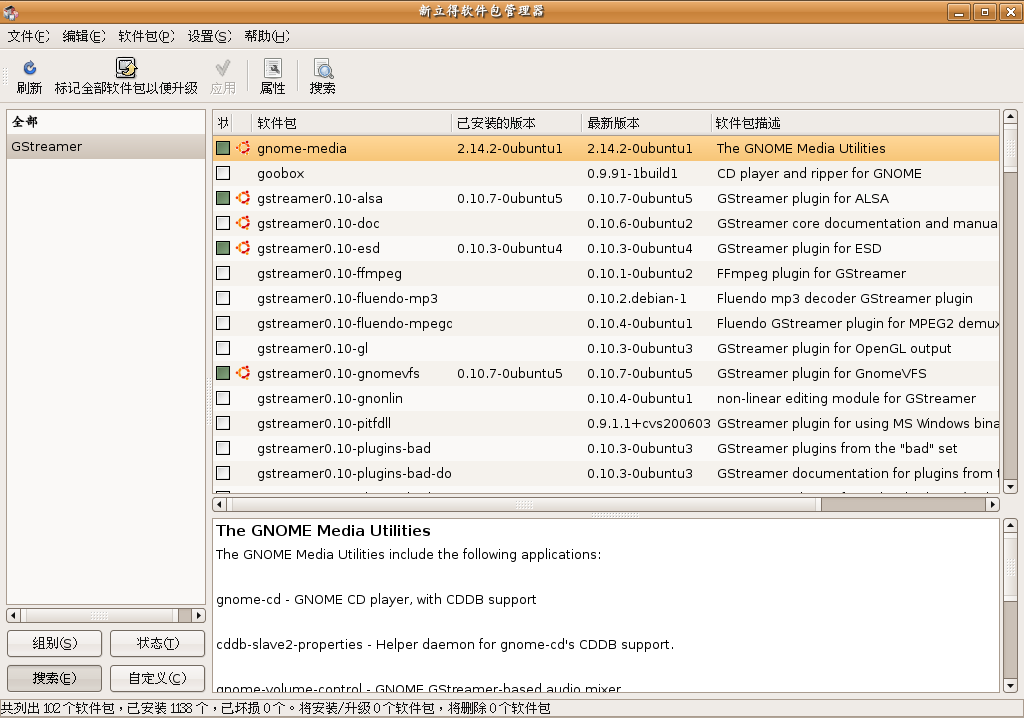Open the 帮助(H) menu
The width and height of the screenshot is (1024, 718).
tap(266, 37)
